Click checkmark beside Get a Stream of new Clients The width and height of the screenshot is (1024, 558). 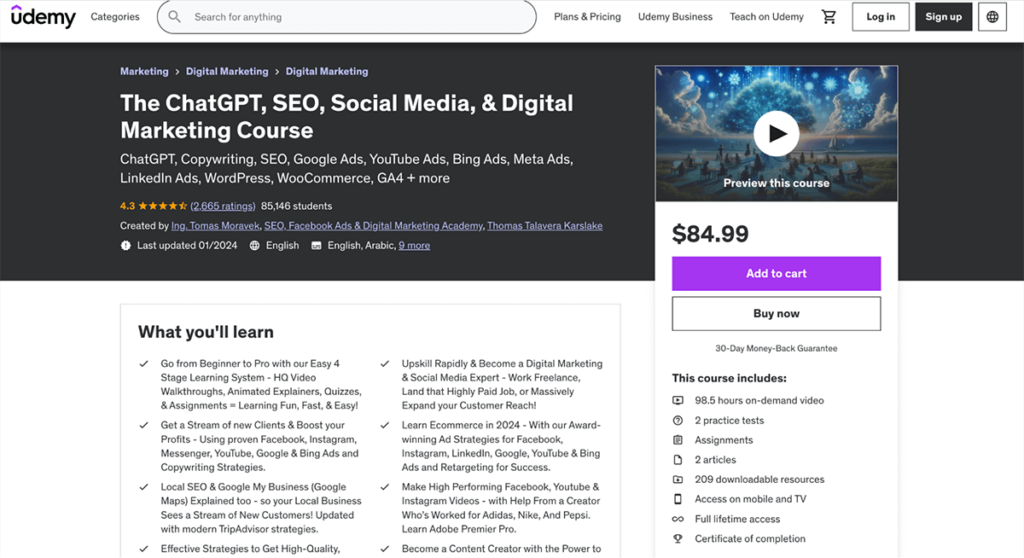click(x=144, y=425)
